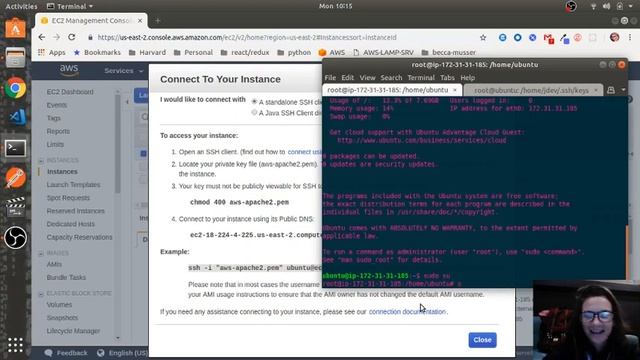
Task: Open the Terminal app menu in top bar
Action: [x=70, y=6]
